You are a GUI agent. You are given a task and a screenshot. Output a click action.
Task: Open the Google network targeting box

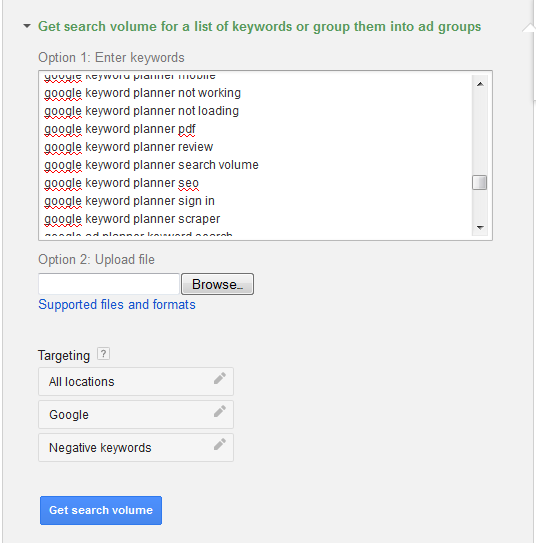(x=136, y=415)
